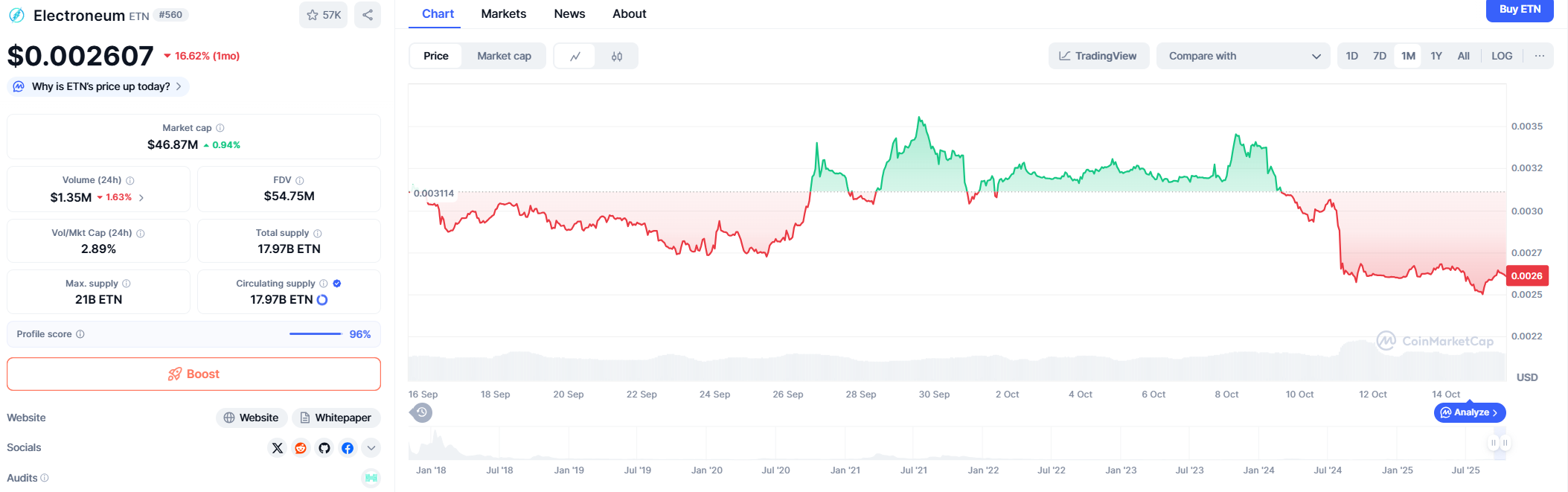Click the #560 rank badge
This screenshot has width=1568, height=492.
click(x=171, y=15)
